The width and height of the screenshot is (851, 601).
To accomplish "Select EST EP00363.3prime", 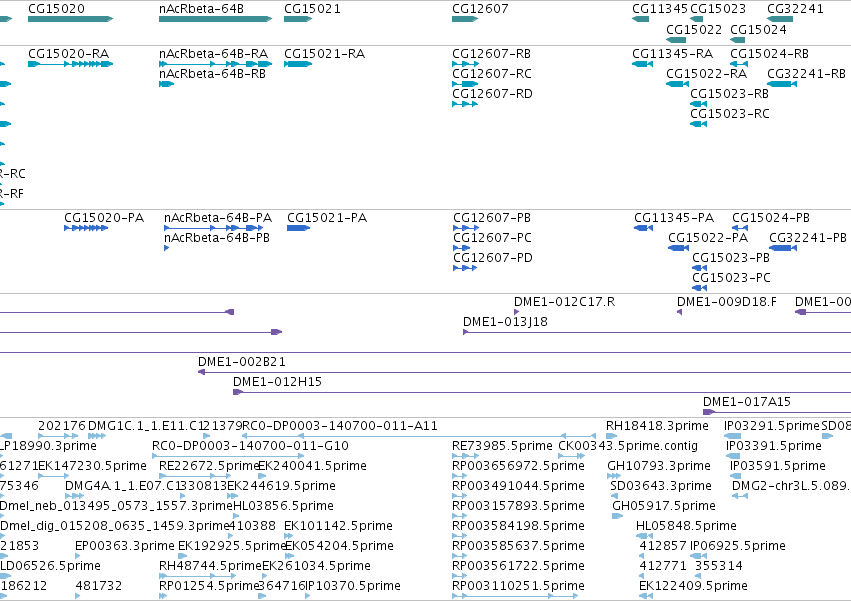I will point(78,556).
